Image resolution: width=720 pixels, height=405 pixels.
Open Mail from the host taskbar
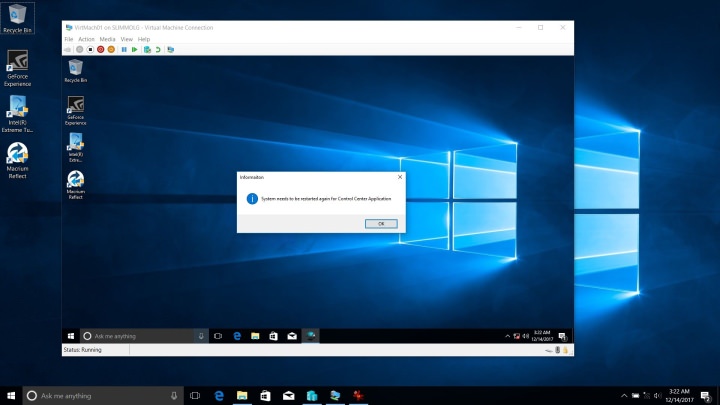coord(289,395)
